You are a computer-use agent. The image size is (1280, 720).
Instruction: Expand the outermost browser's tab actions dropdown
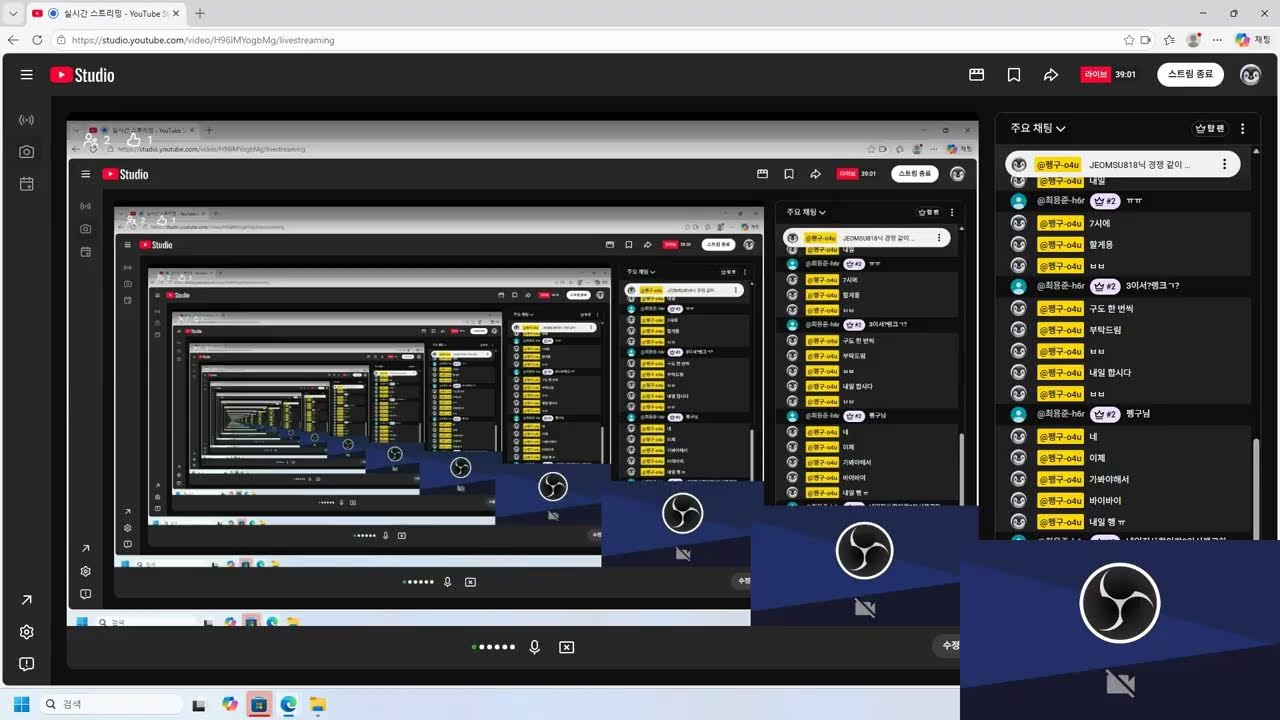click(13, 13)
